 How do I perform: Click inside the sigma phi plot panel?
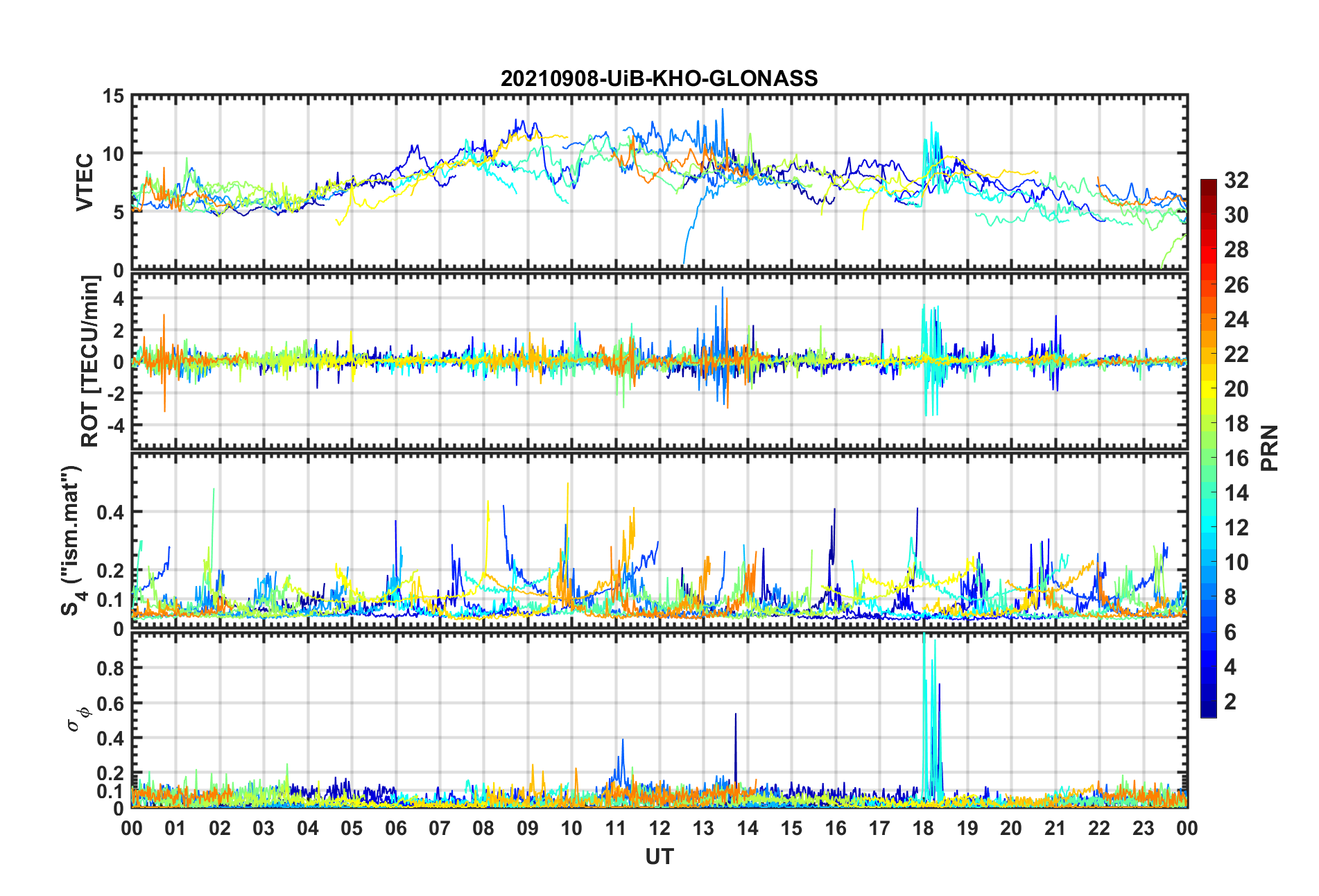point(659,720)
